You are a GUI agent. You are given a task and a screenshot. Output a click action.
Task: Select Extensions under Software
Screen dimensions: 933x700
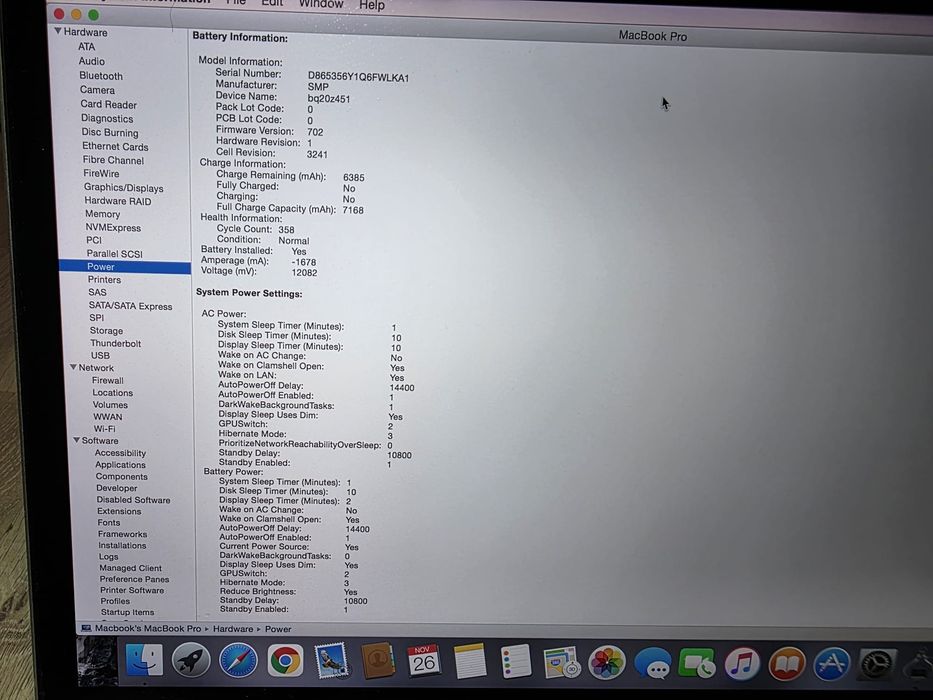click(x=119, y=511)
